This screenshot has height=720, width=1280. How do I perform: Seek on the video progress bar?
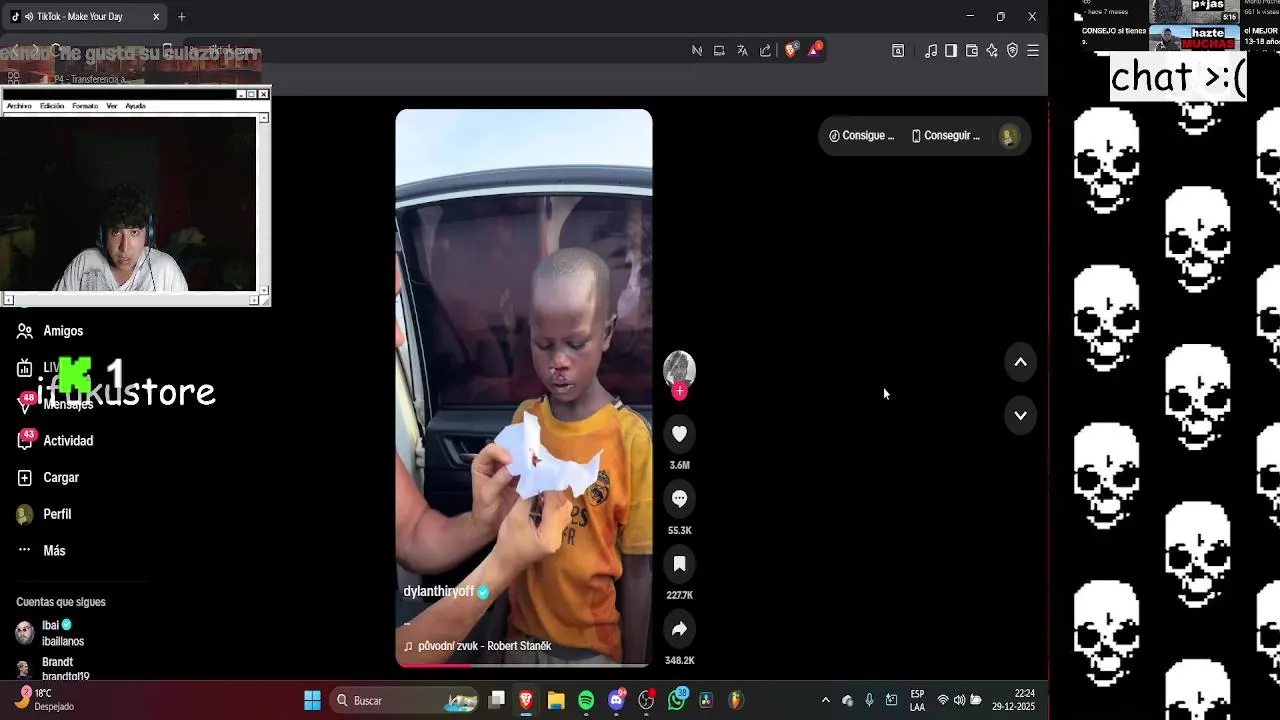click(523, 664)
